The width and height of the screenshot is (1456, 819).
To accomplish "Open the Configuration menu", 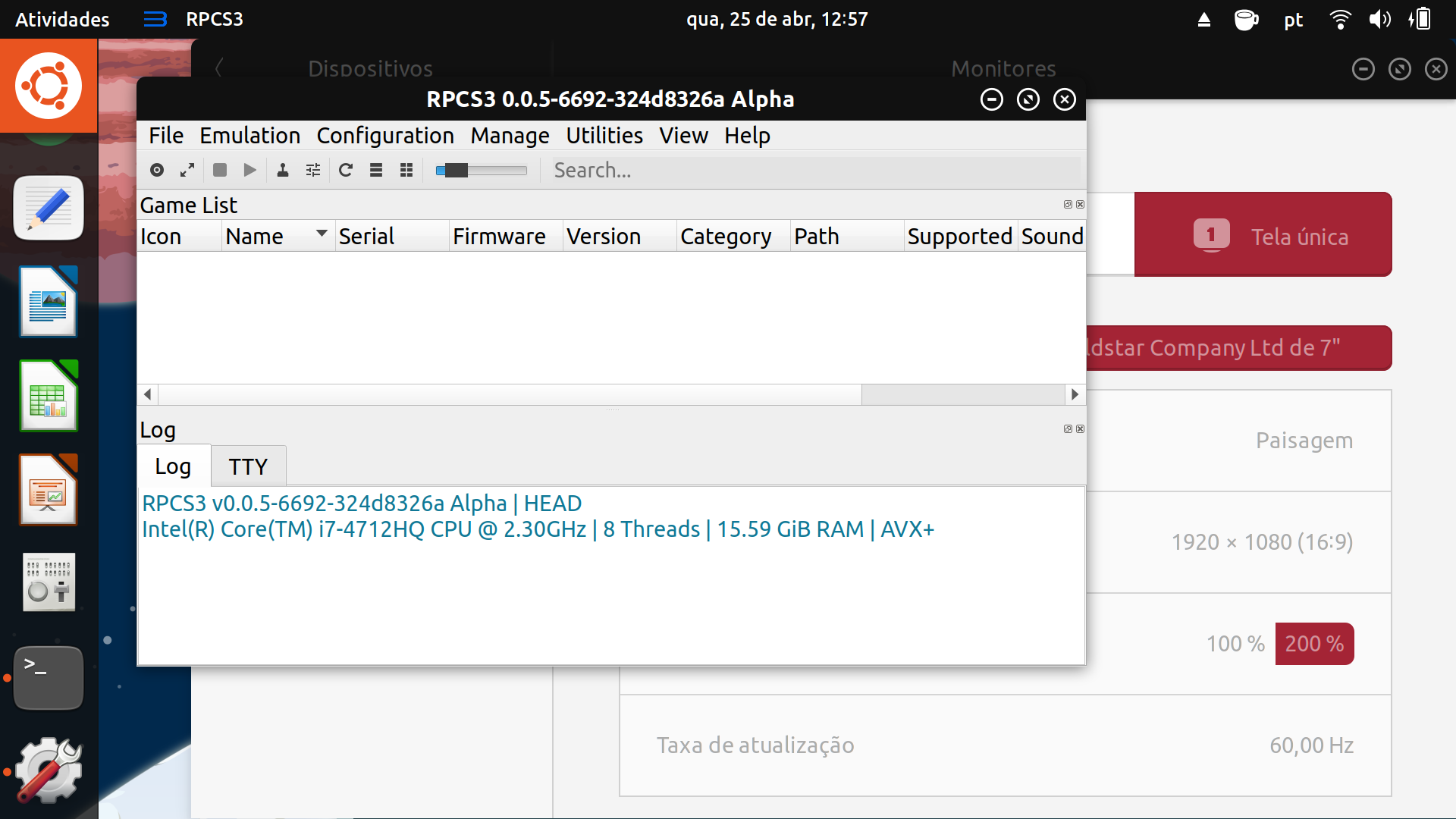I will click(x=385, y=136).
